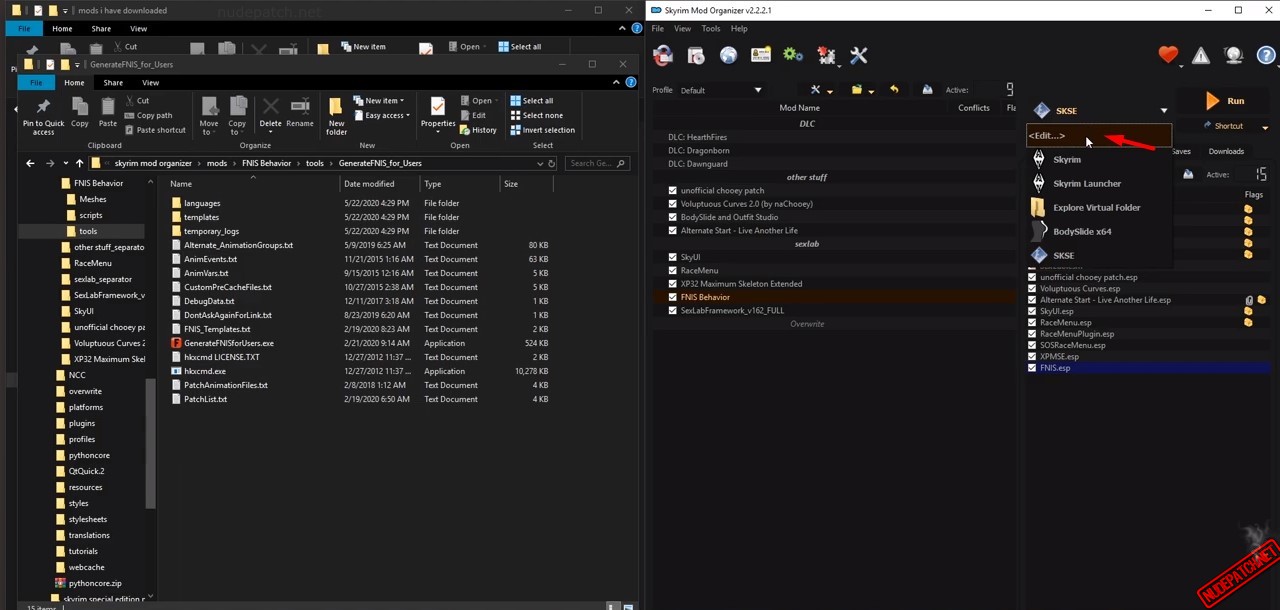This screenshot has width=1280, height=610.
Task: Click Cut in the GenerateFNIS_for_Users ribbon
Action: pyautogui.click(x=136, y=101)
